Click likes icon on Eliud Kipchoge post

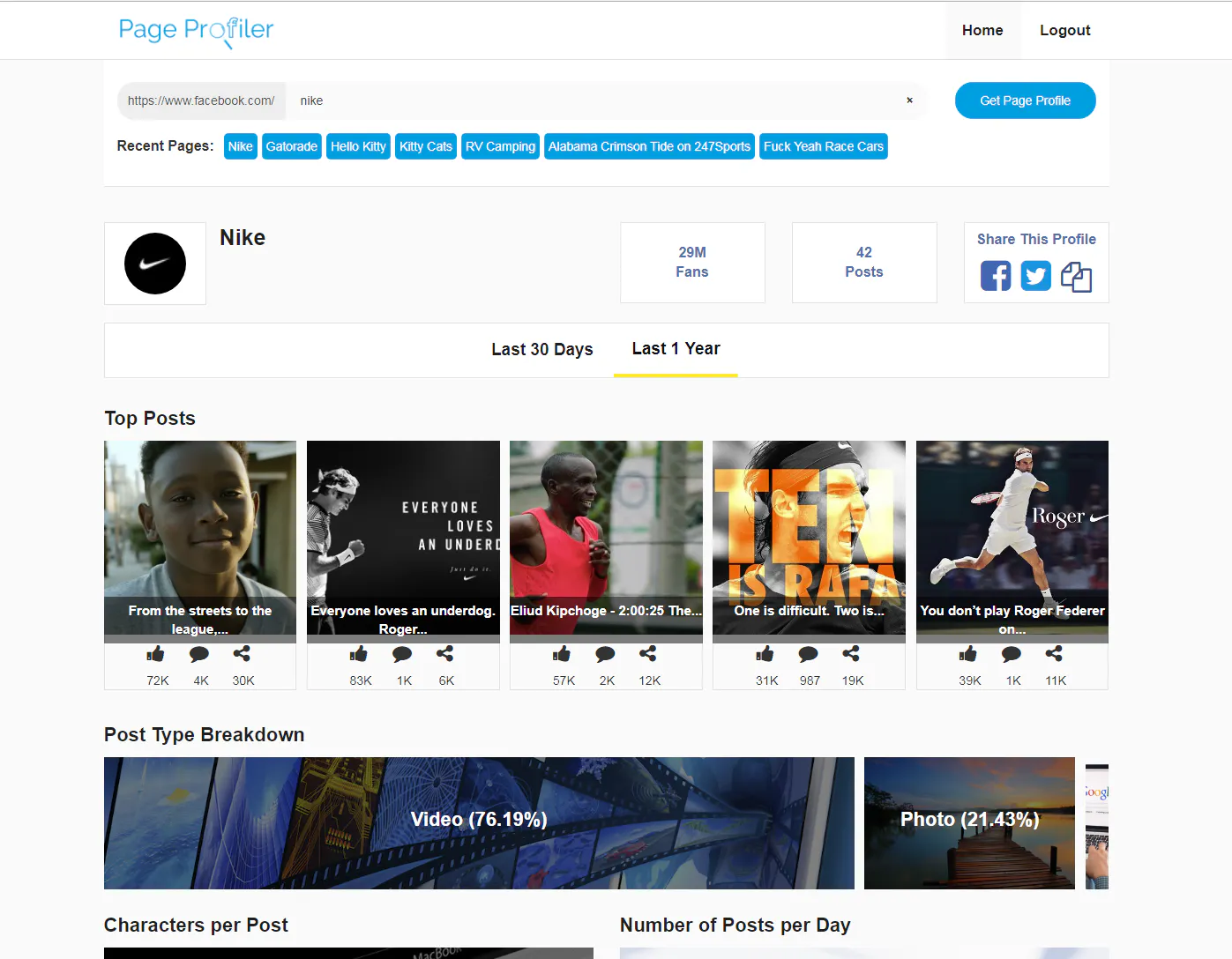click(562, 654)
